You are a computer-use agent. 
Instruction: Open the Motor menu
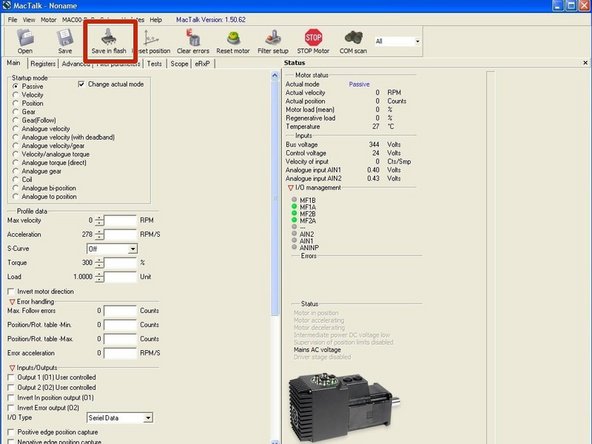pos(48,20)
